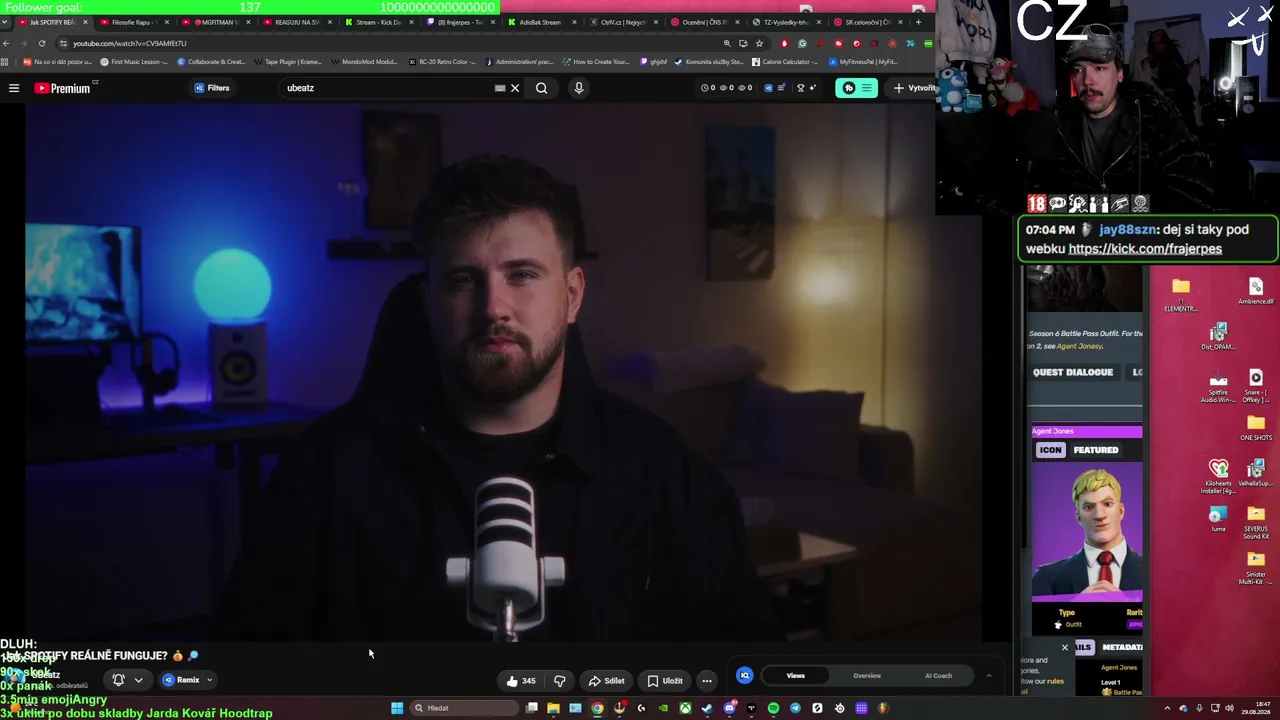The height and width of the screenshot is (720, 1280).
Task: Click the taskbar Hledat search box
Action: 465,708
